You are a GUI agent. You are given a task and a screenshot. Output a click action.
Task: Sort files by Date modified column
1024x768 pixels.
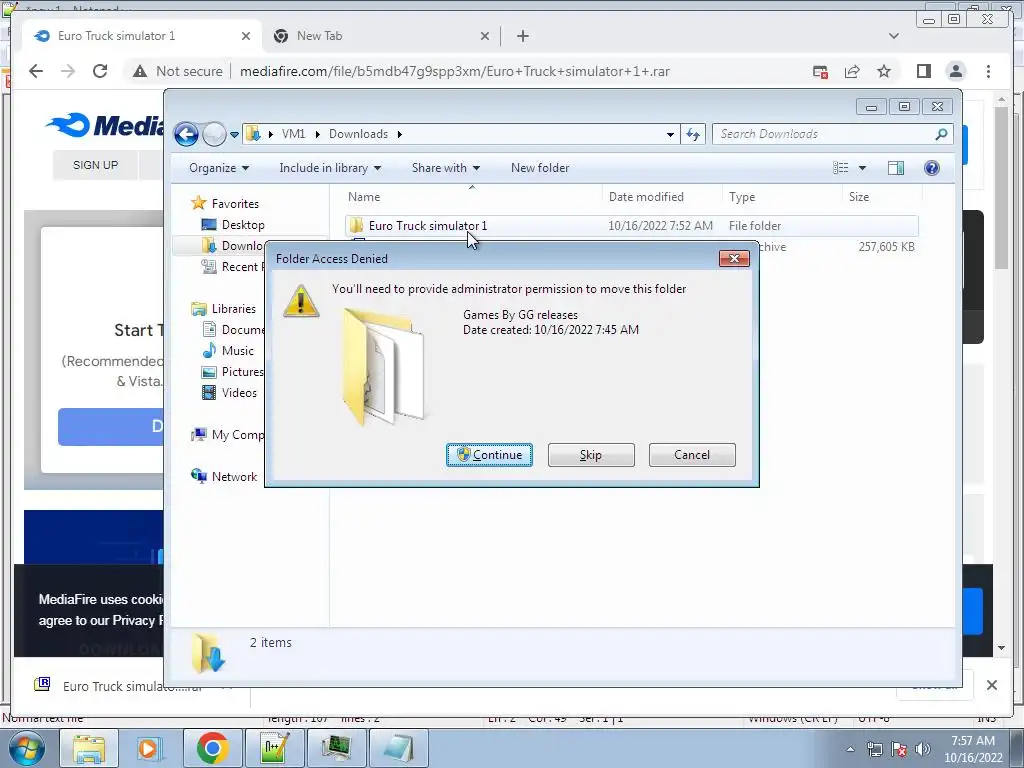coord(662,197)
